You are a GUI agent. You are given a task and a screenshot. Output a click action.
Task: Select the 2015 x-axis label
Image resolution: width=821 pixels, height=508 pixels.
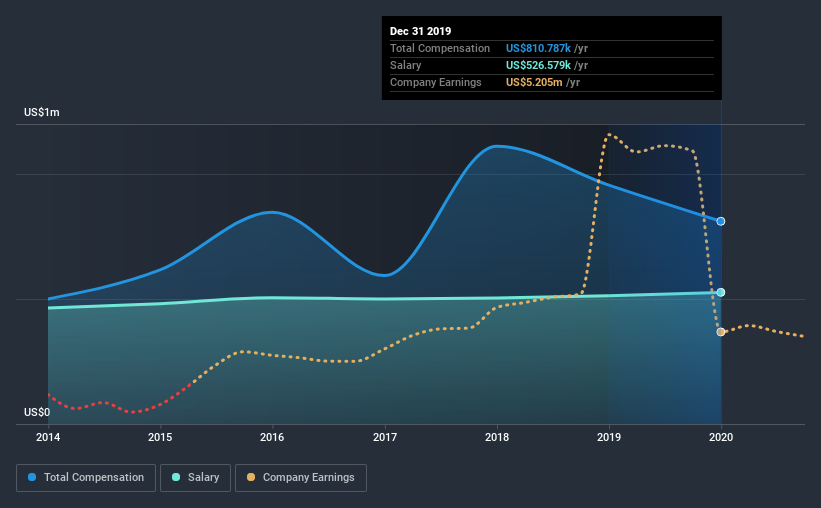point(160,437)
